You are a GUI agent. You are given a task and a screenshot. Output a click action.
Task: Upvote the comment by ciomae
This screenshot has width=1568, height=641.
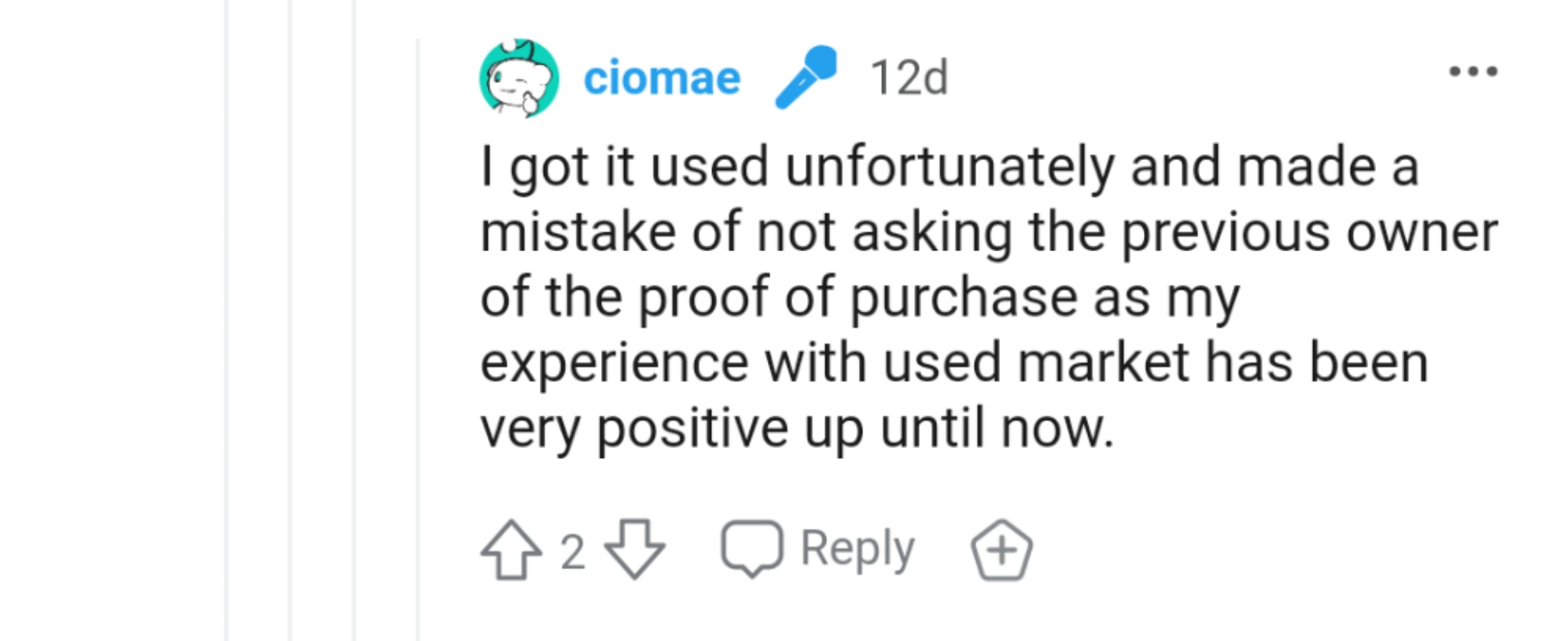pyautogui.click(x=511, y=549)
